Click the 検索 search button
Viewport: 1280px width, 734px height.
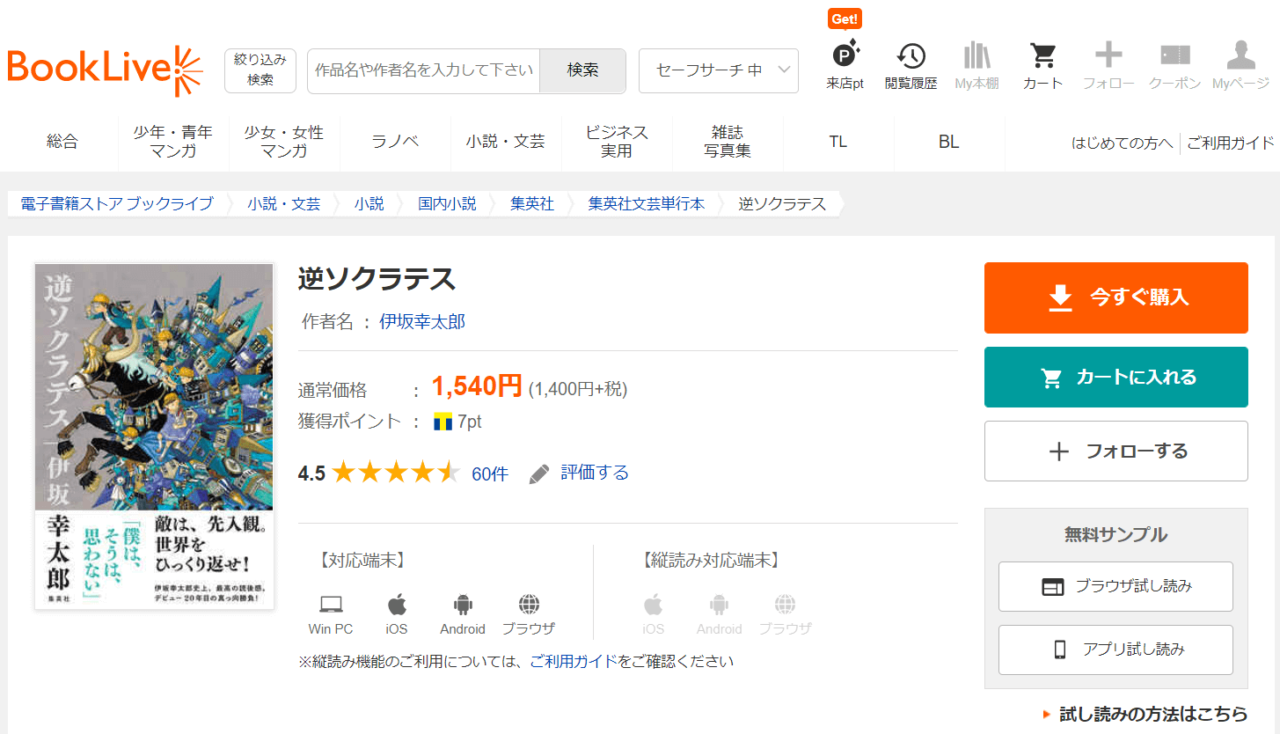[582, 70]
